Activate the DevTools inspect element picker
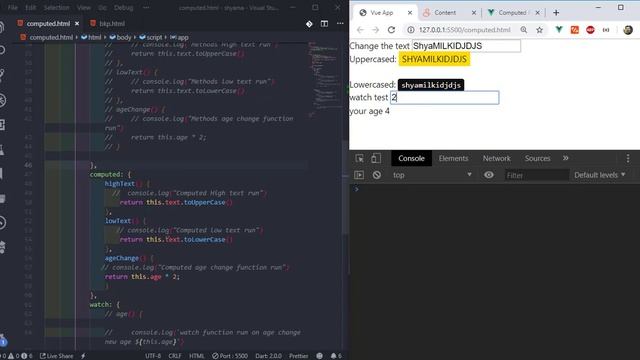Viewport: 640px width, 360px height. 359,158
